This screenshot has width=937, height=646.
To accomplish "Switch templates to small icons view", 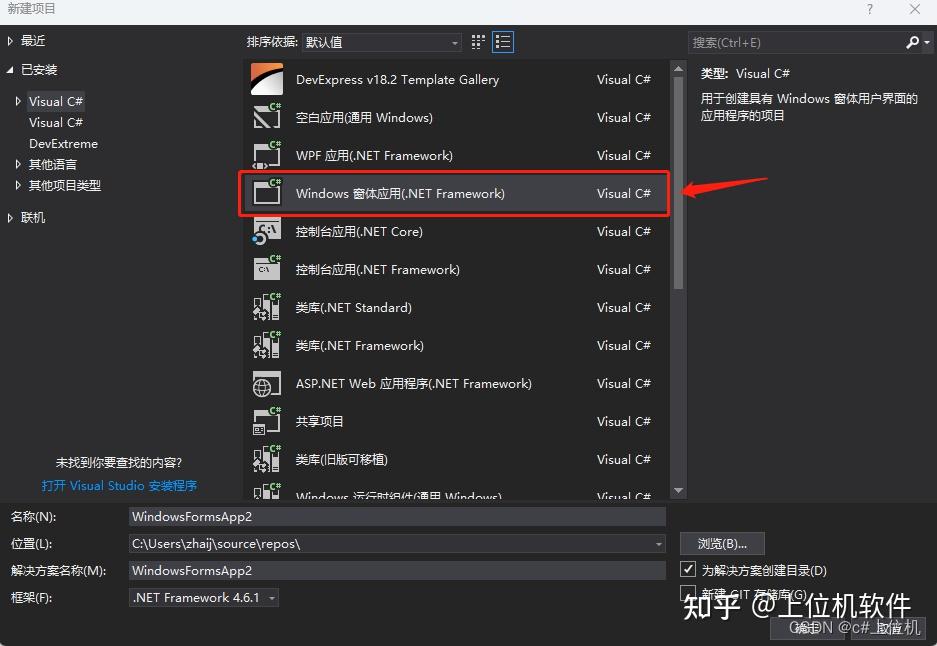I will tap(477, 41).
